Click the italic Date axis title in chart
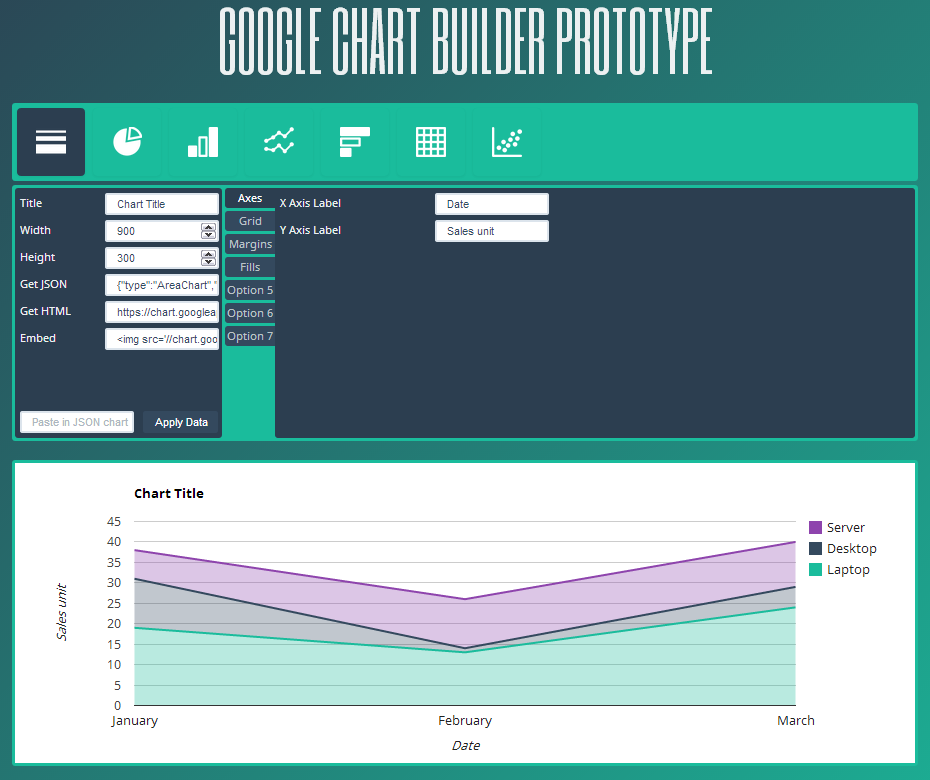930x780 pixels. point(466,746)
